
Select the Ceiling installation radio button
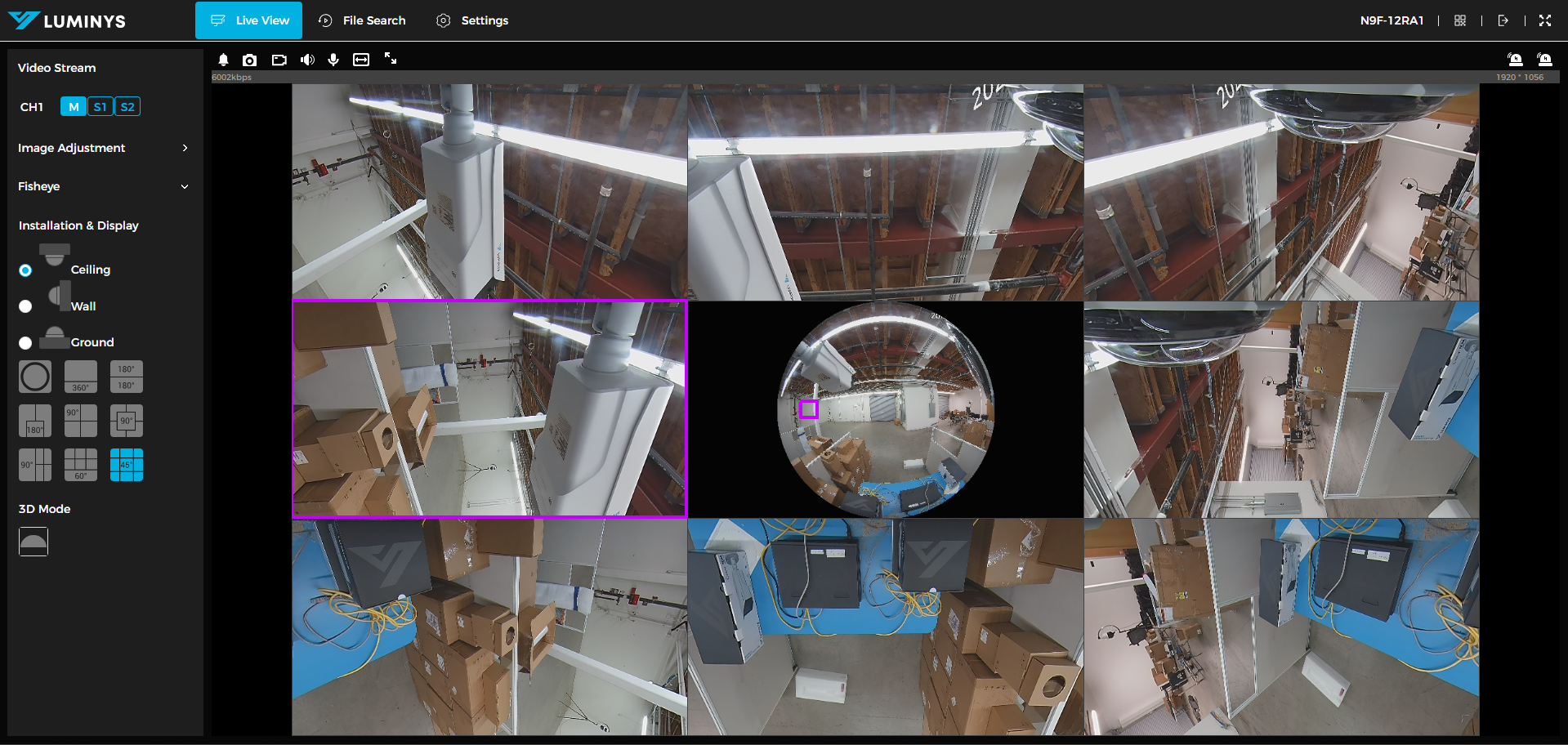click(x=25, y=270)
